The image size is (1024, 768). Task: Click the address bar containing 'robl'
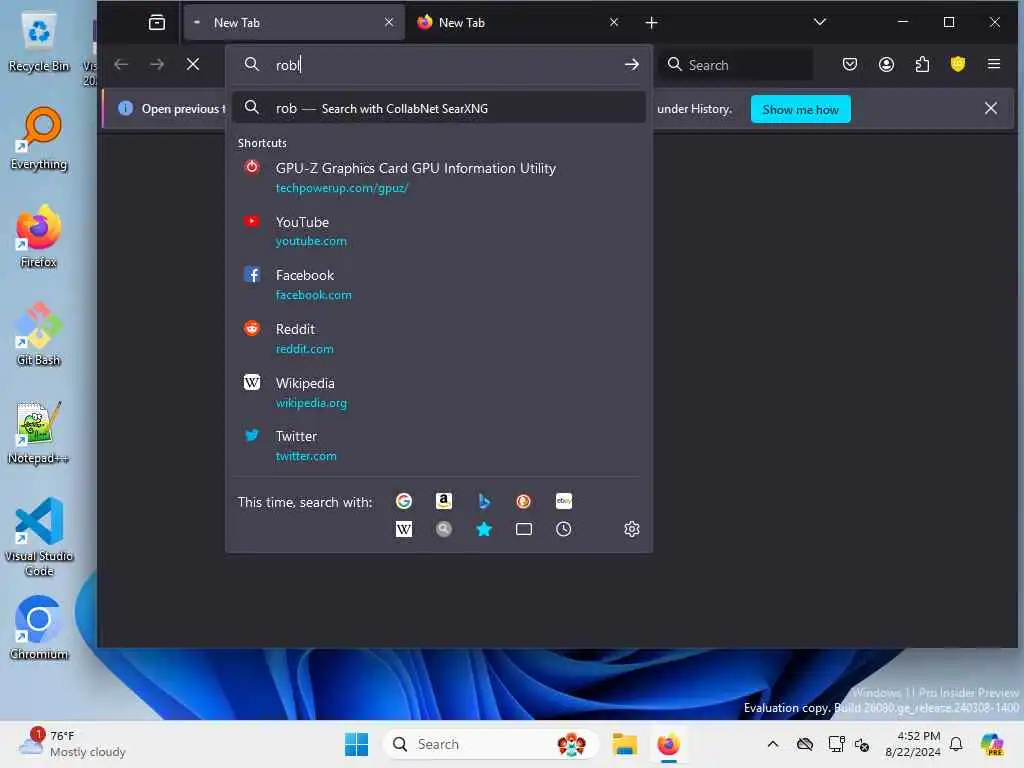click(x=438, y=65)
